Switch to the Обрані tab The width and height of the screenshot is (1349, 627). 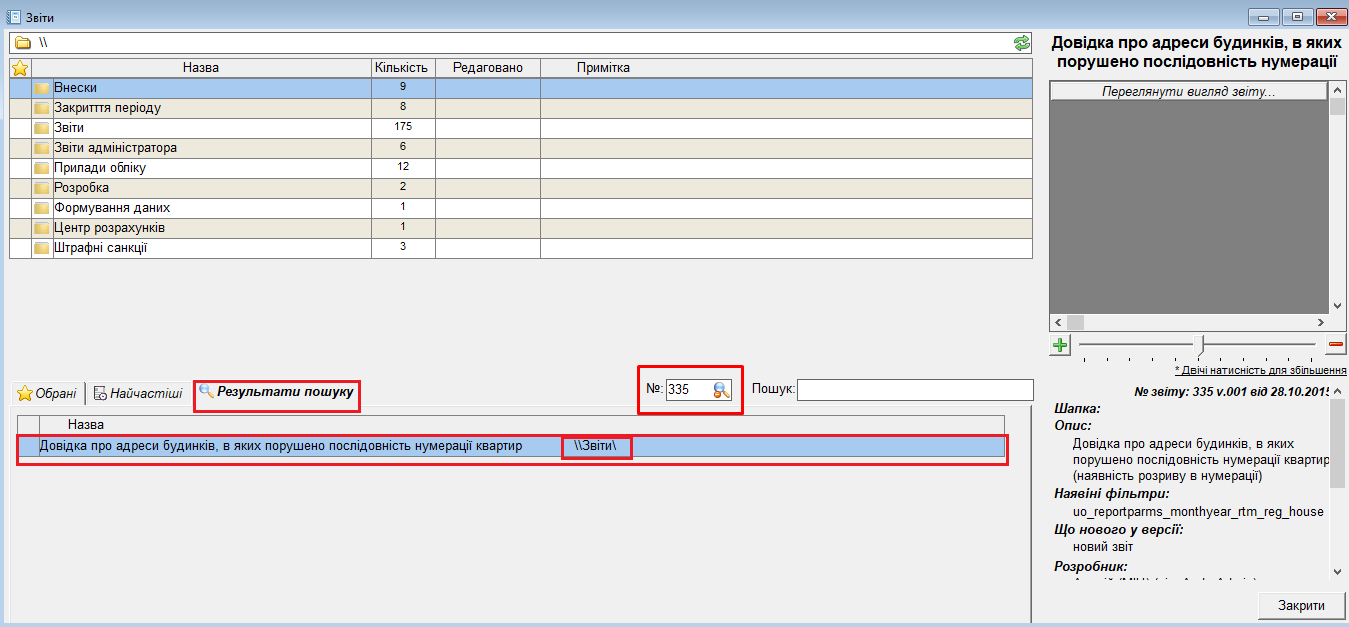point(47,394)
